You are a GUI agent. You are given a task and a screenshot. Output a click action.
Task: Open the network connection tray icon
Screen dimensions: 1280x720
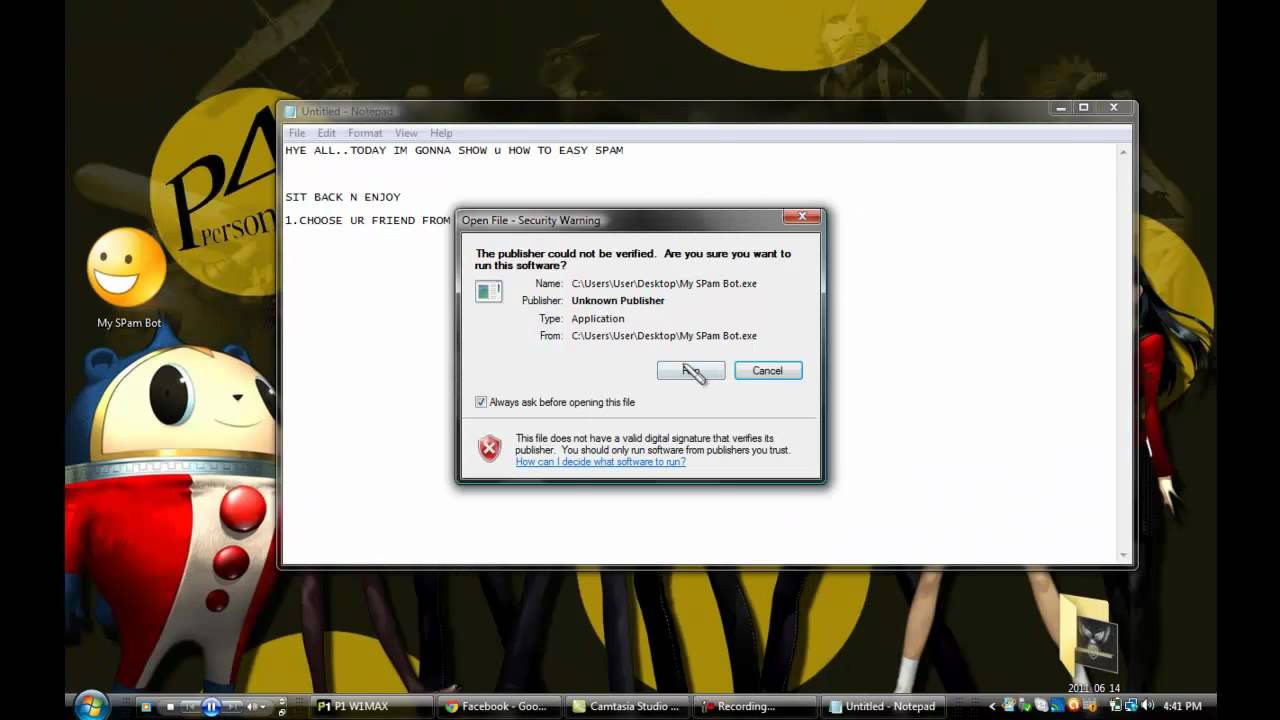[1131, 705]
